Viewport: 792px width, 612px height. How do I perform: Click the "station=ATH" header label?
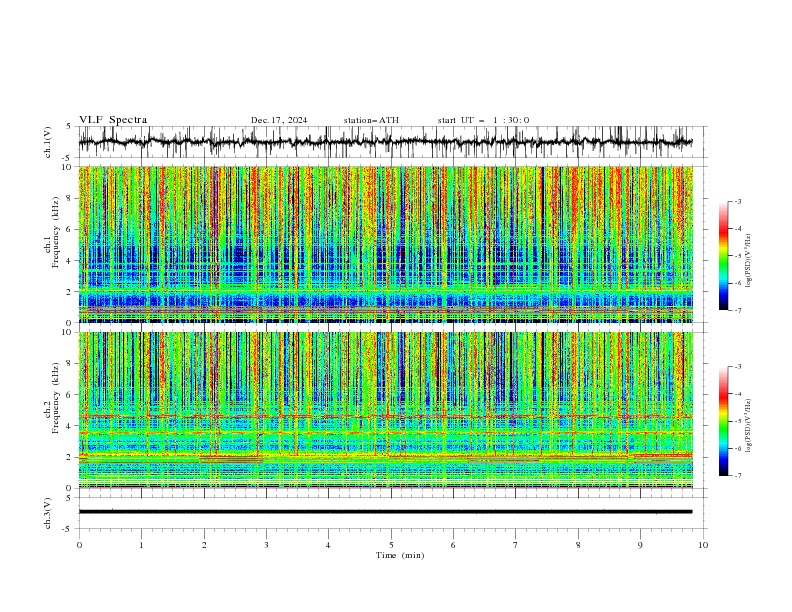point(371,120)
